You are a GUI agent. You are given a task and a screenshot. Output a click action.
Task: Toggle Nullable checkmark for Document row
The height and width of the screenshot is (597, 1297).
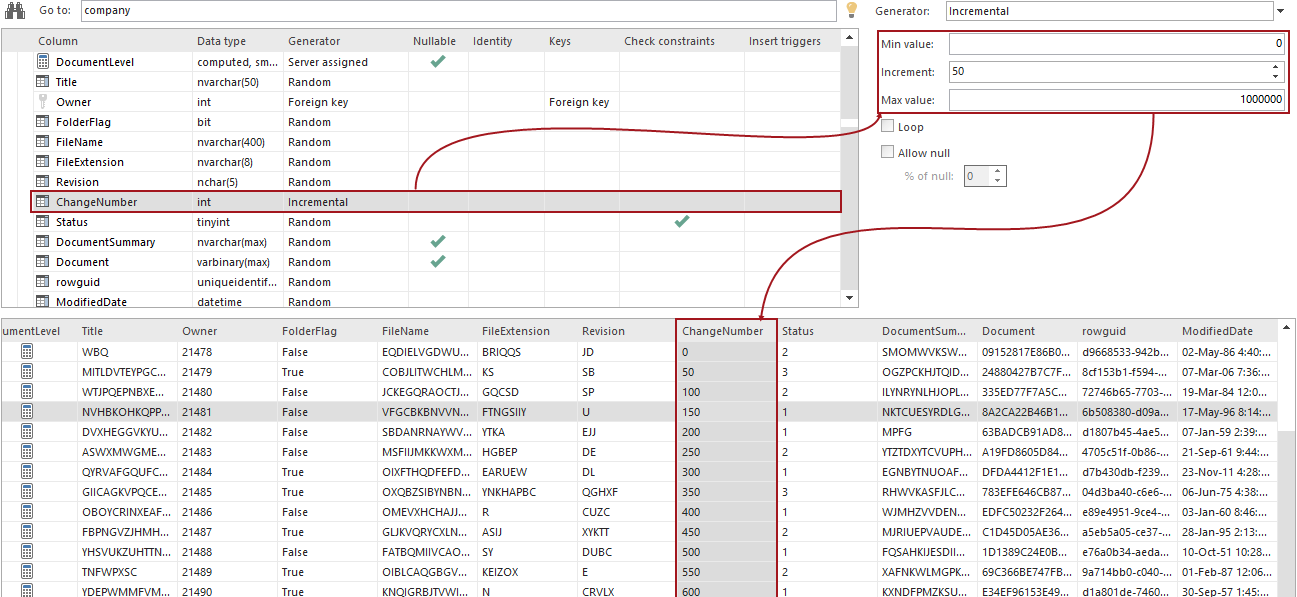point(437,262)
